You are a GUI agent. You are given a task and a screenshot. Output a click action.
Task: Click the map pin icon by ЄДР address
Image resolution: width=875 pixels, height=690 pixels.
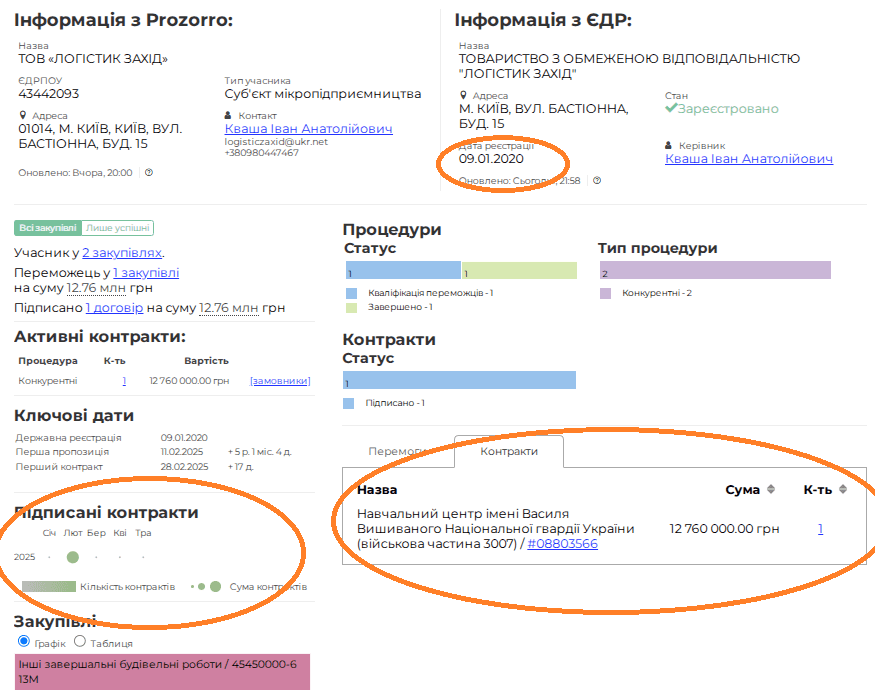coord(463,96)
